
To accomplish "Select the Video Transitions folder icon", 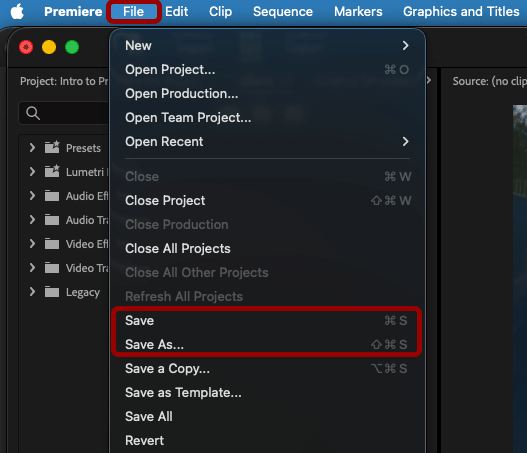I will click(x=52, y=268).
